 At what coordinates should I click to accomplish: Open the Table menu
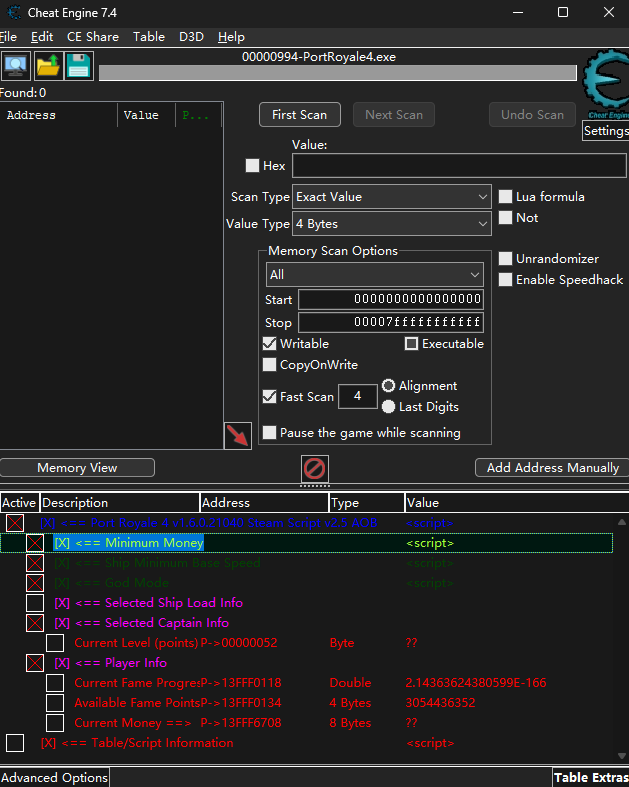149,37
